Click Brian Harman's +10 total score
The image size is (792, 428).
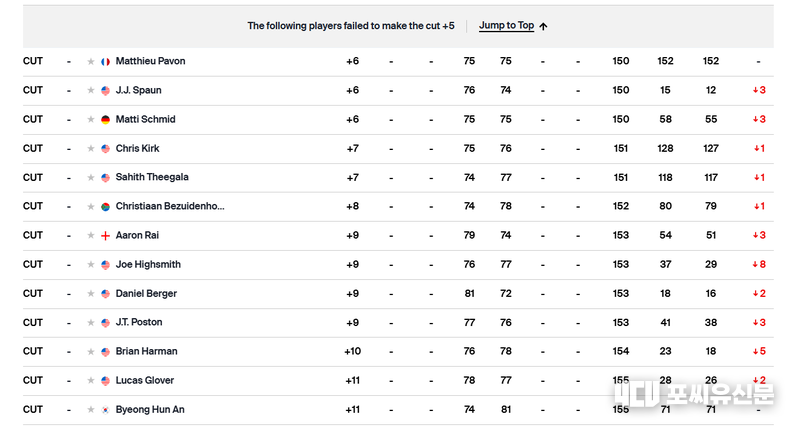[x=353, y=352]
